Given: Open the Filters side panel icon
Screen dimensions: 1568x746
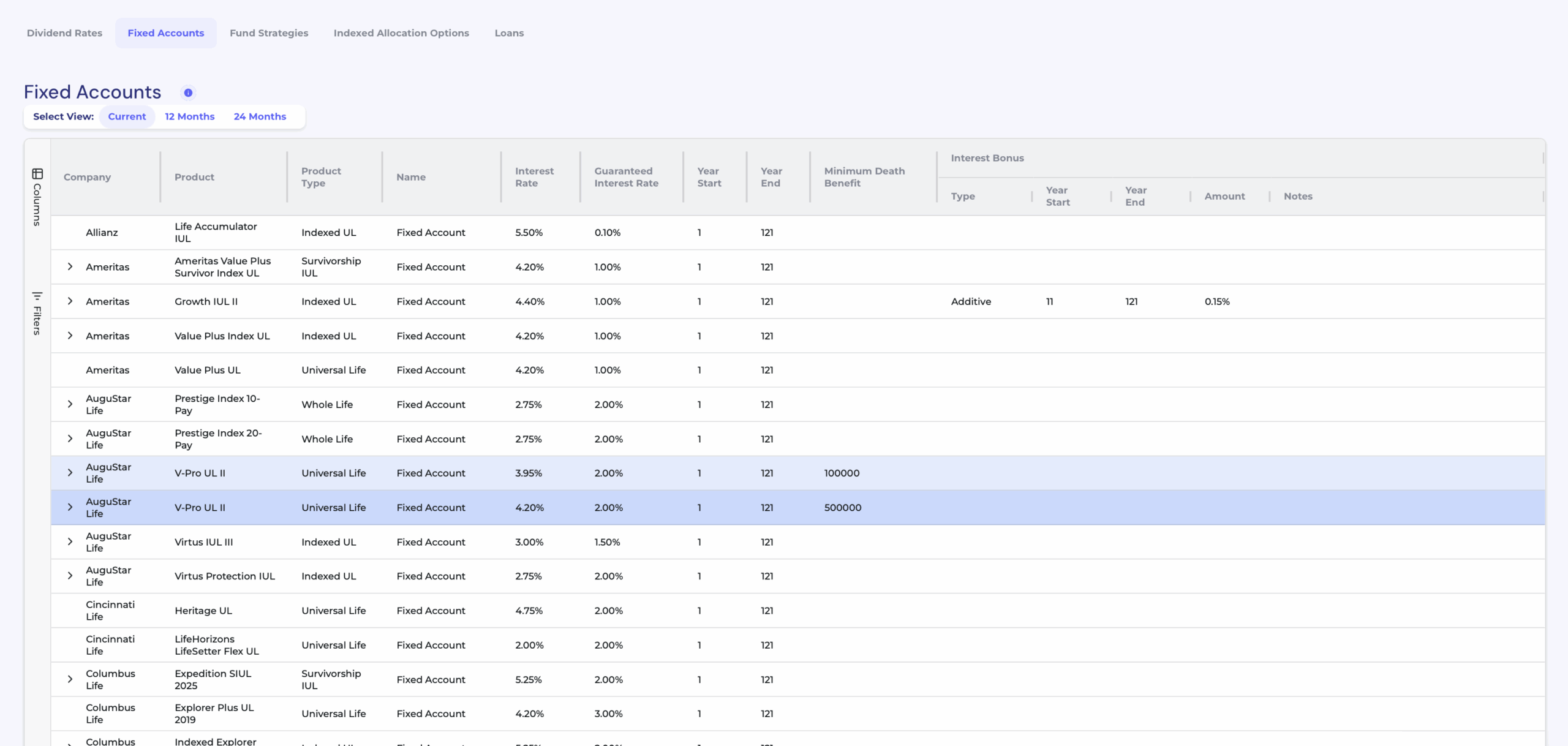Looking at the screenshot, I should tap(37, 296).
